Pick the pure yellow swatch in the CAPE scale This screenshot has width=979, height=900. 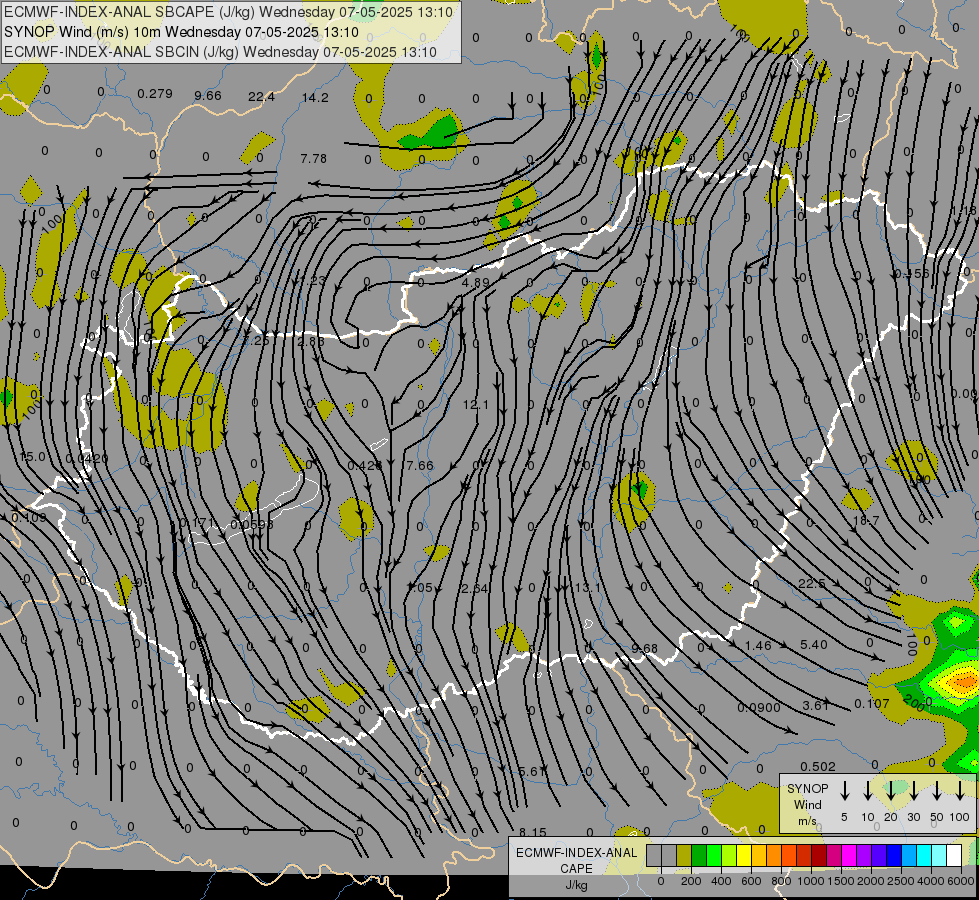point(744,855)
